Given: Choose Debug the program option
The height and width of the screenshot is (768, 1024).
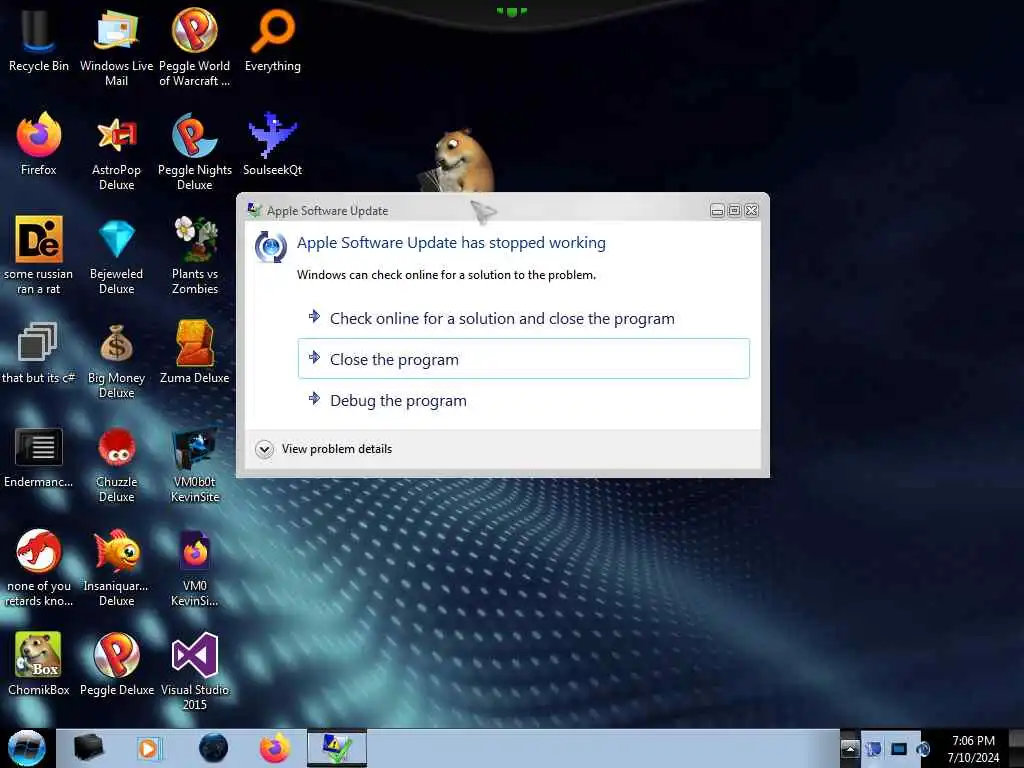Looking at the screenshot, I should [523, 400].
